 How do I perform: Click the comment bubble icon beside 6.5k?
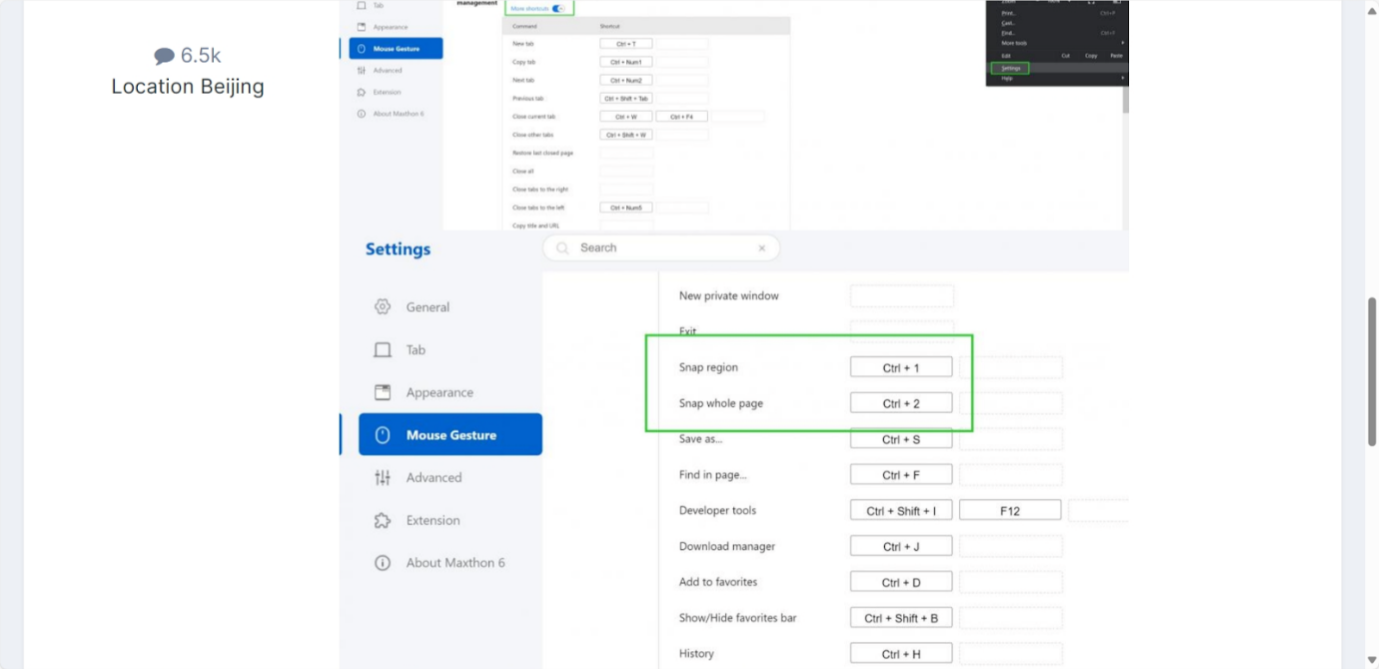tap(164, 56)
